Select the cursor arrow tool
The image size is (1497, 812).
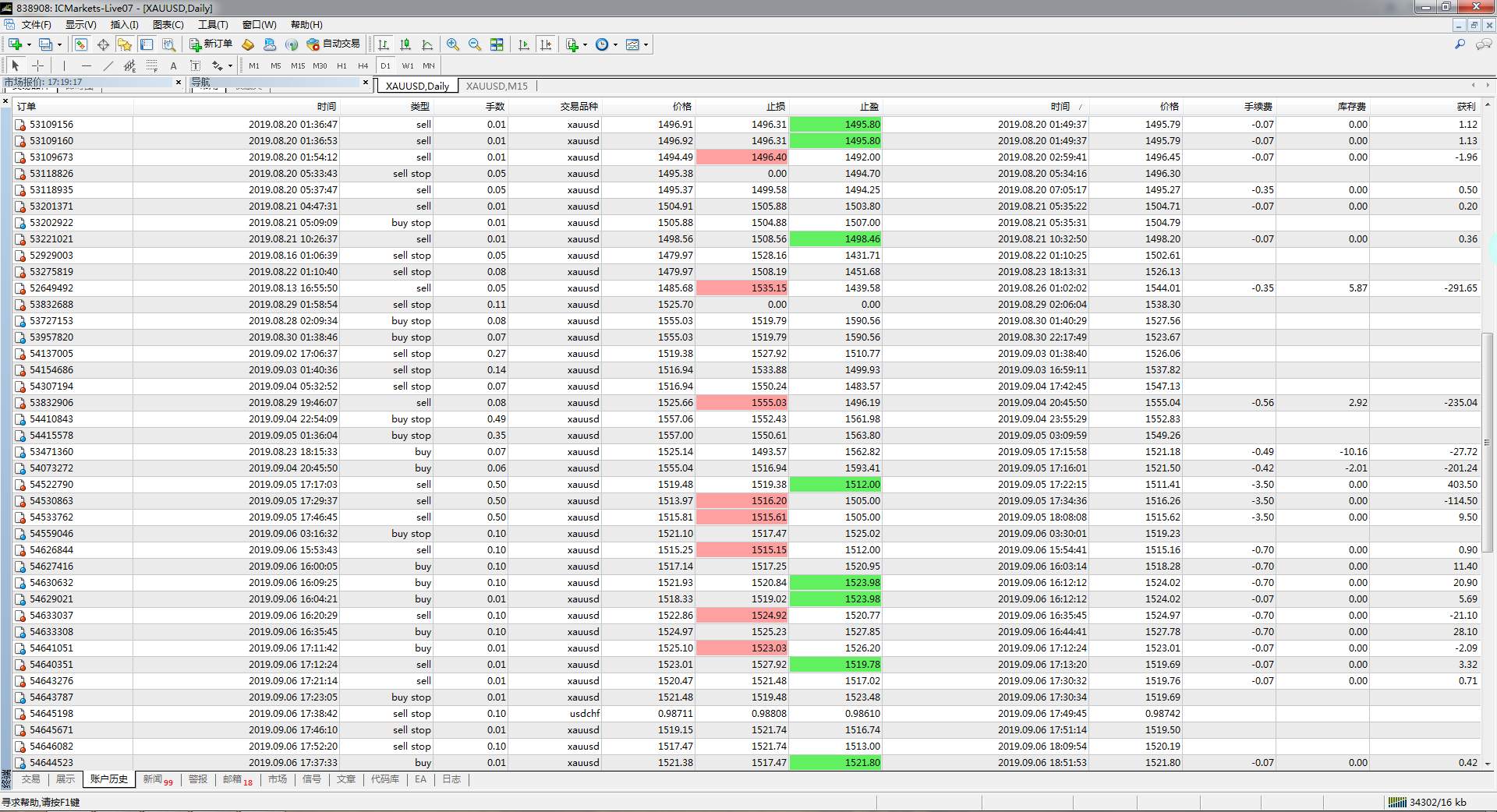(x=15, y=65)
